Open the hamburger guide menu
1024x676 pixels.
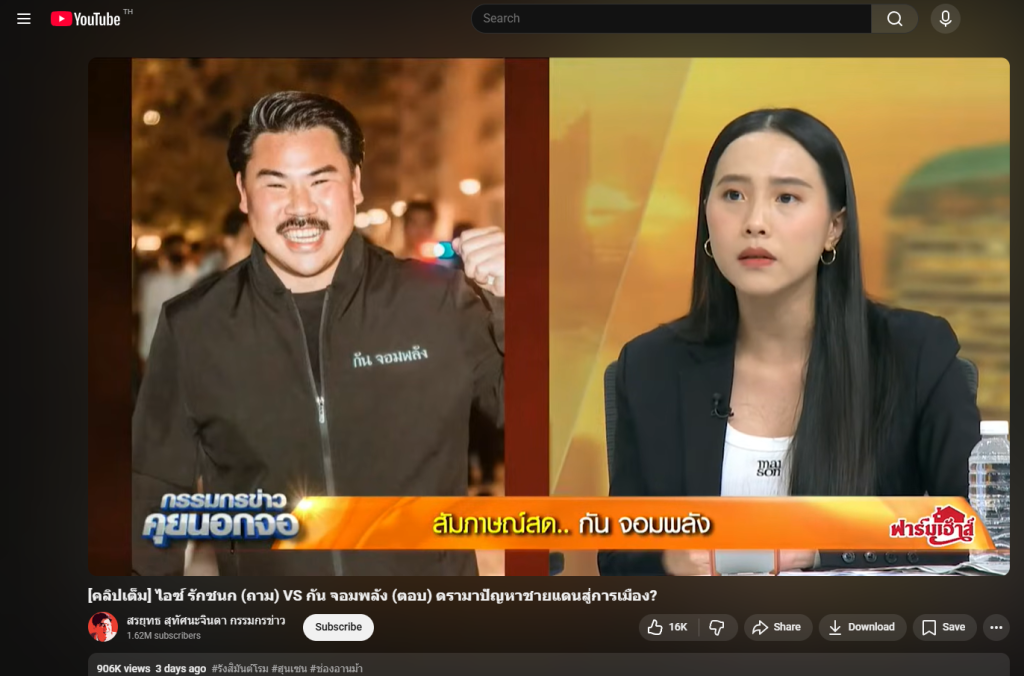click(24, 19)
